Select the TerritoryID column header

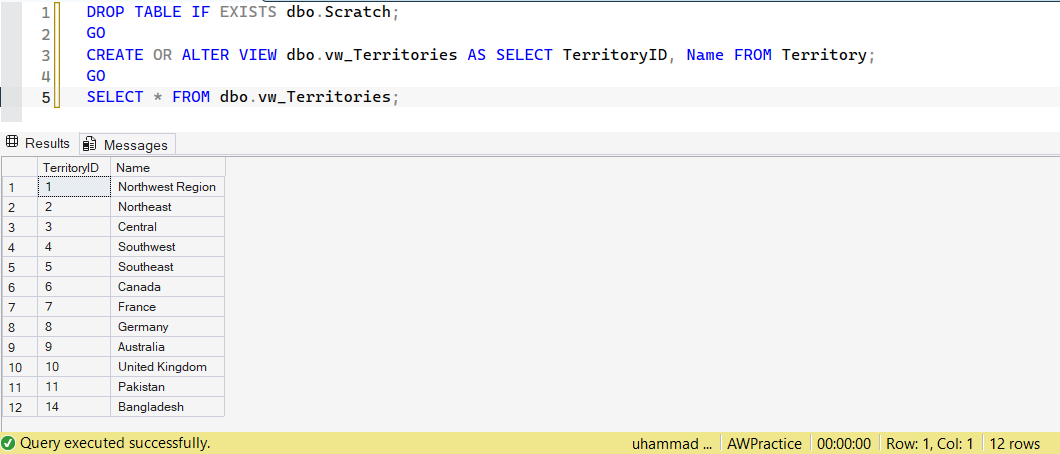point(74,168)
